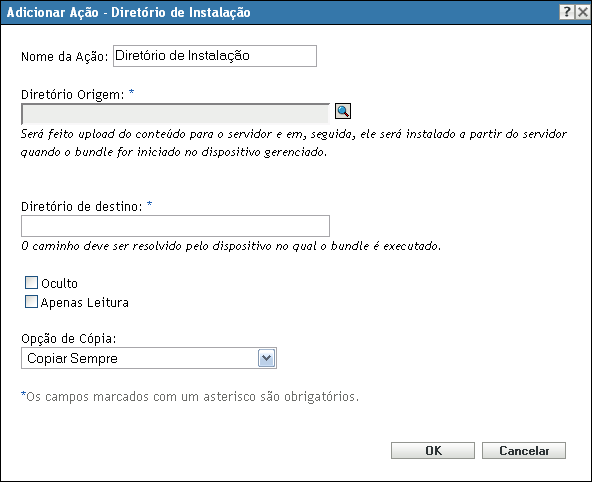Click the 'Diretório Origem:' label
592x482 pixels.
(72, 94)
